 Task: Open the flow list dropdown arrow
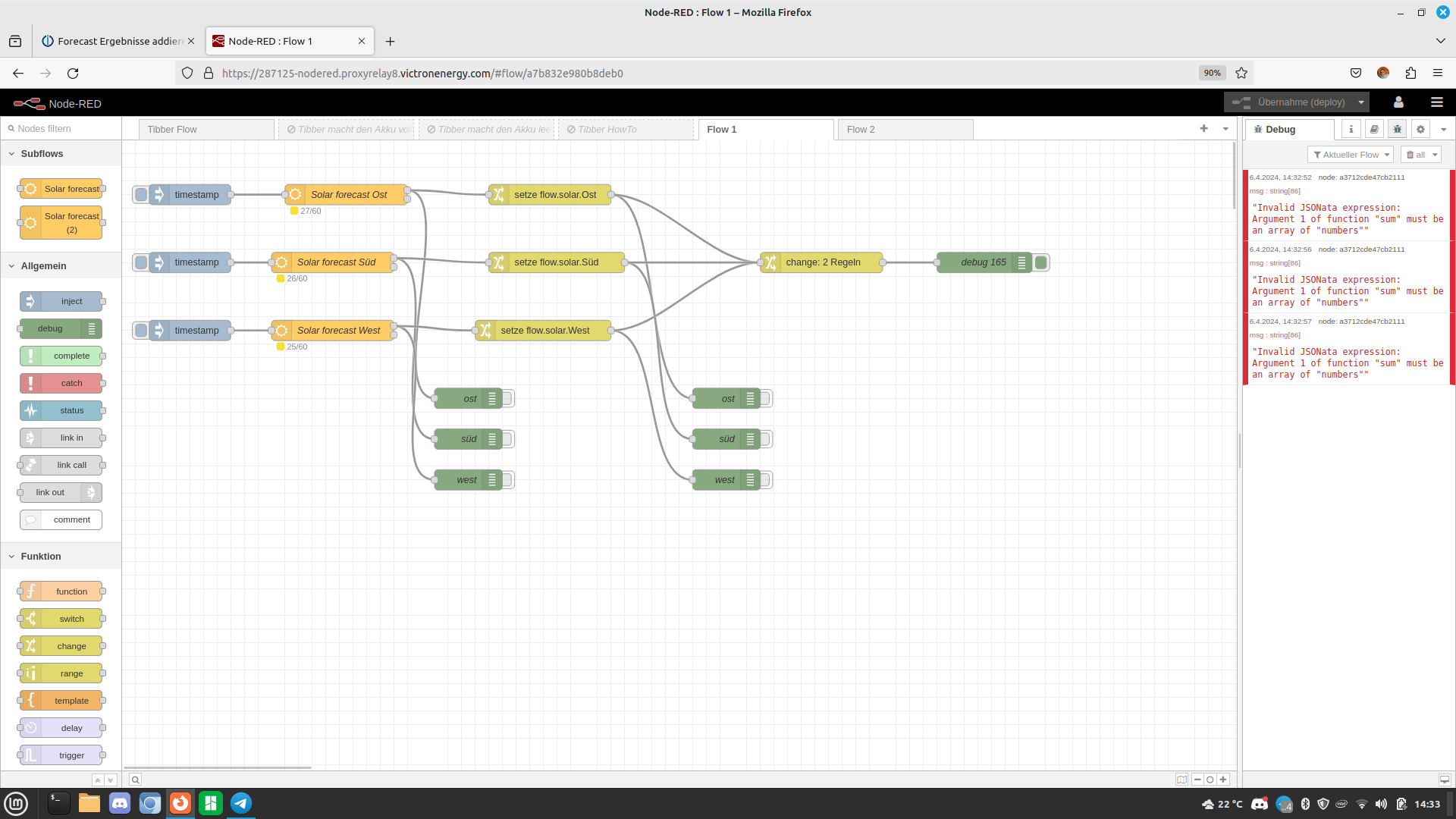(x=1225, y=129)
